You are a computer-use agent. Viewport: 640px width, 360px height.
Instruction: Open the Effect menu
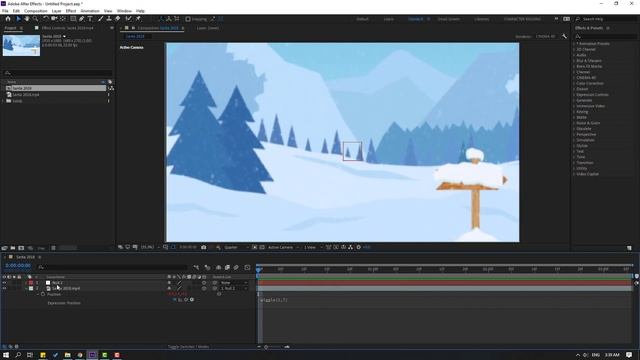(x=71, y=11)
